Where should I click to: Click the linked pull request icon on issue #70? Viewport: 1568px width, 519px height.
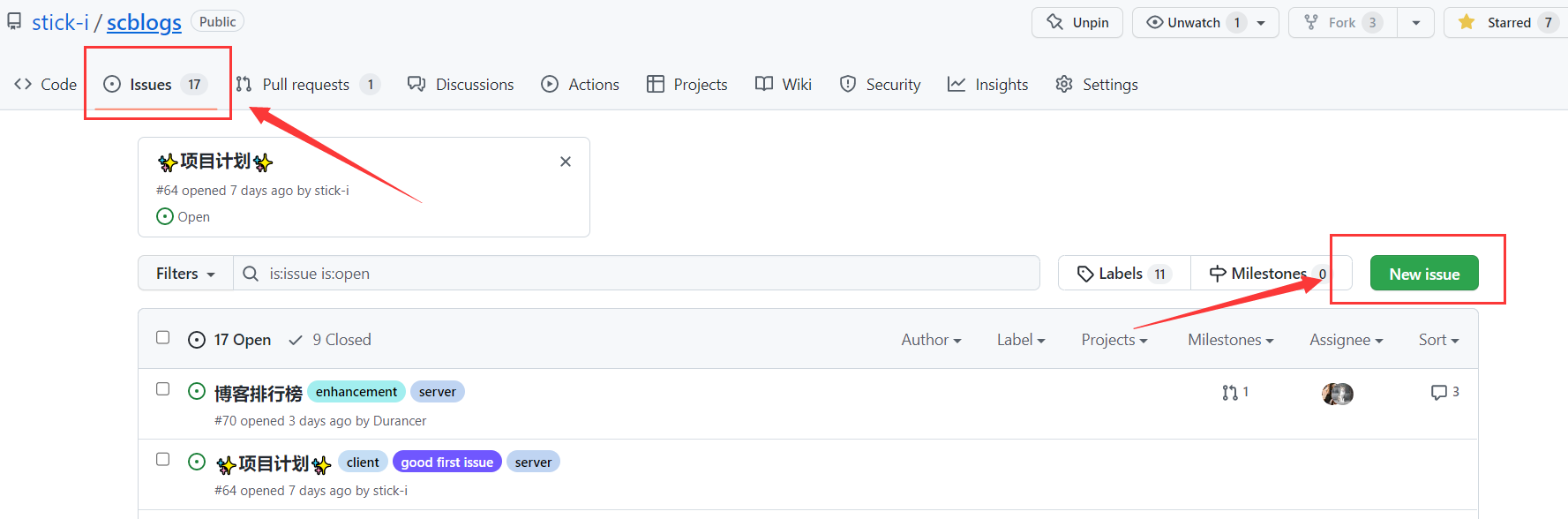pyautogui.click(x=1230, y=393)
